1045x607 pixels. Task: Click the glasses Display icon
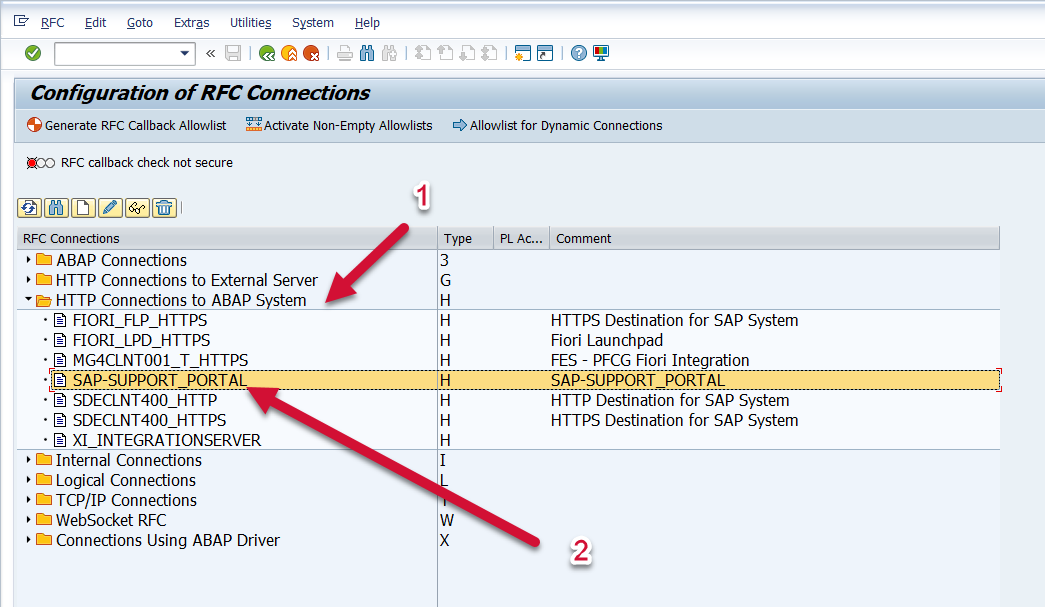(x=137, y=208)
